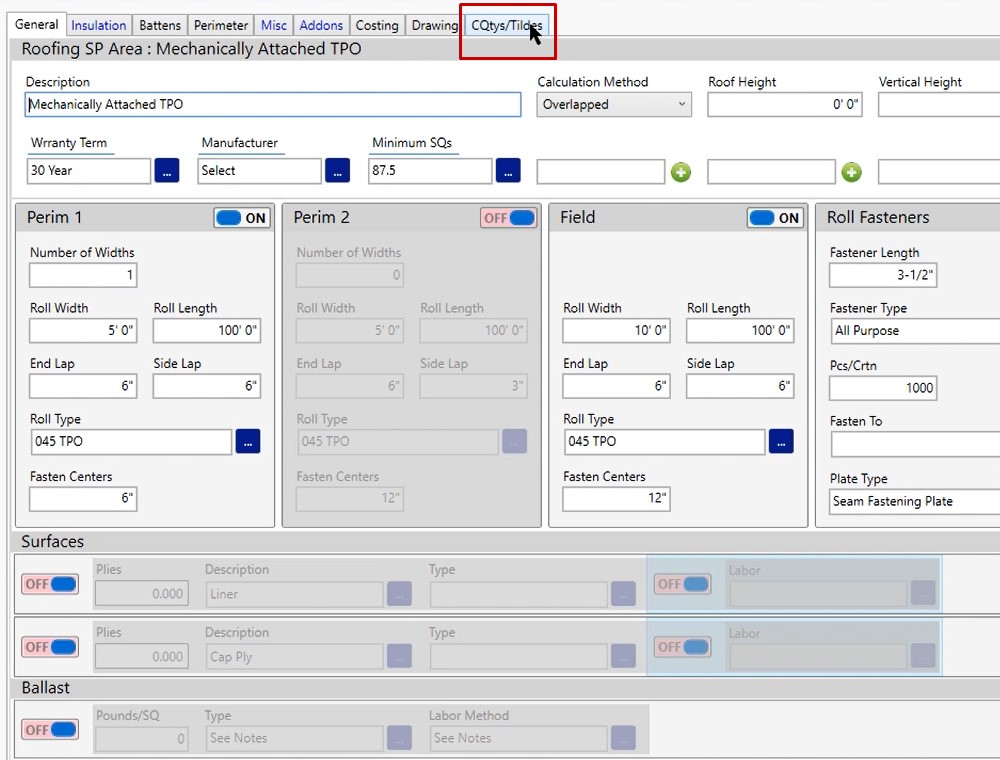
Task: Toggle Perim 1 section off
Action: 242,218
